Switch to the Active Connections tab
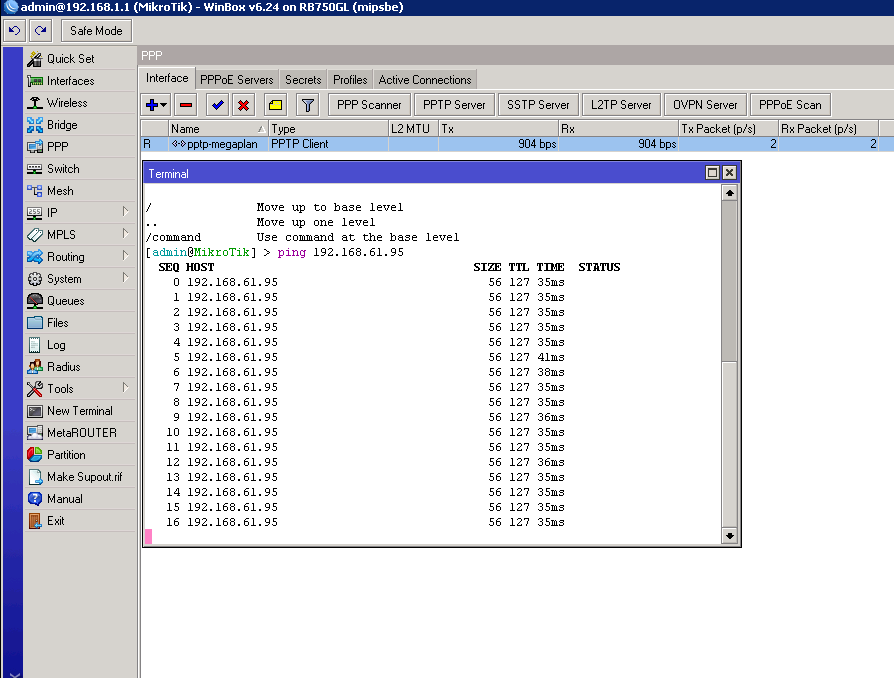 (x=424, y=80)
